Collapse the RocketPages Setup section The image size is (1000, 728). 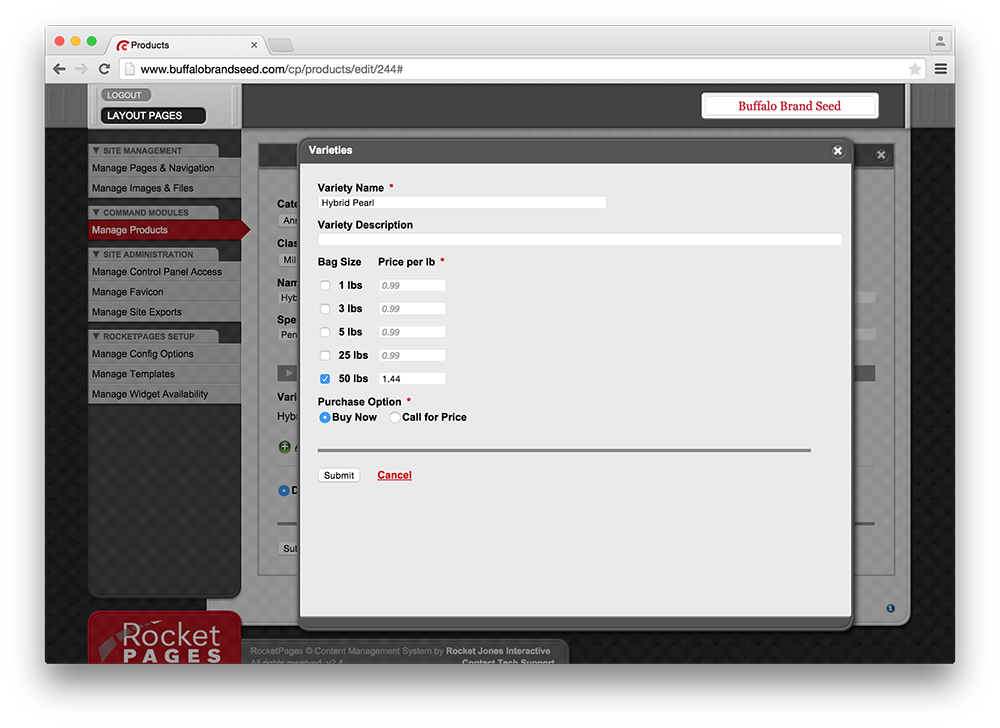[x=96, y=337]
